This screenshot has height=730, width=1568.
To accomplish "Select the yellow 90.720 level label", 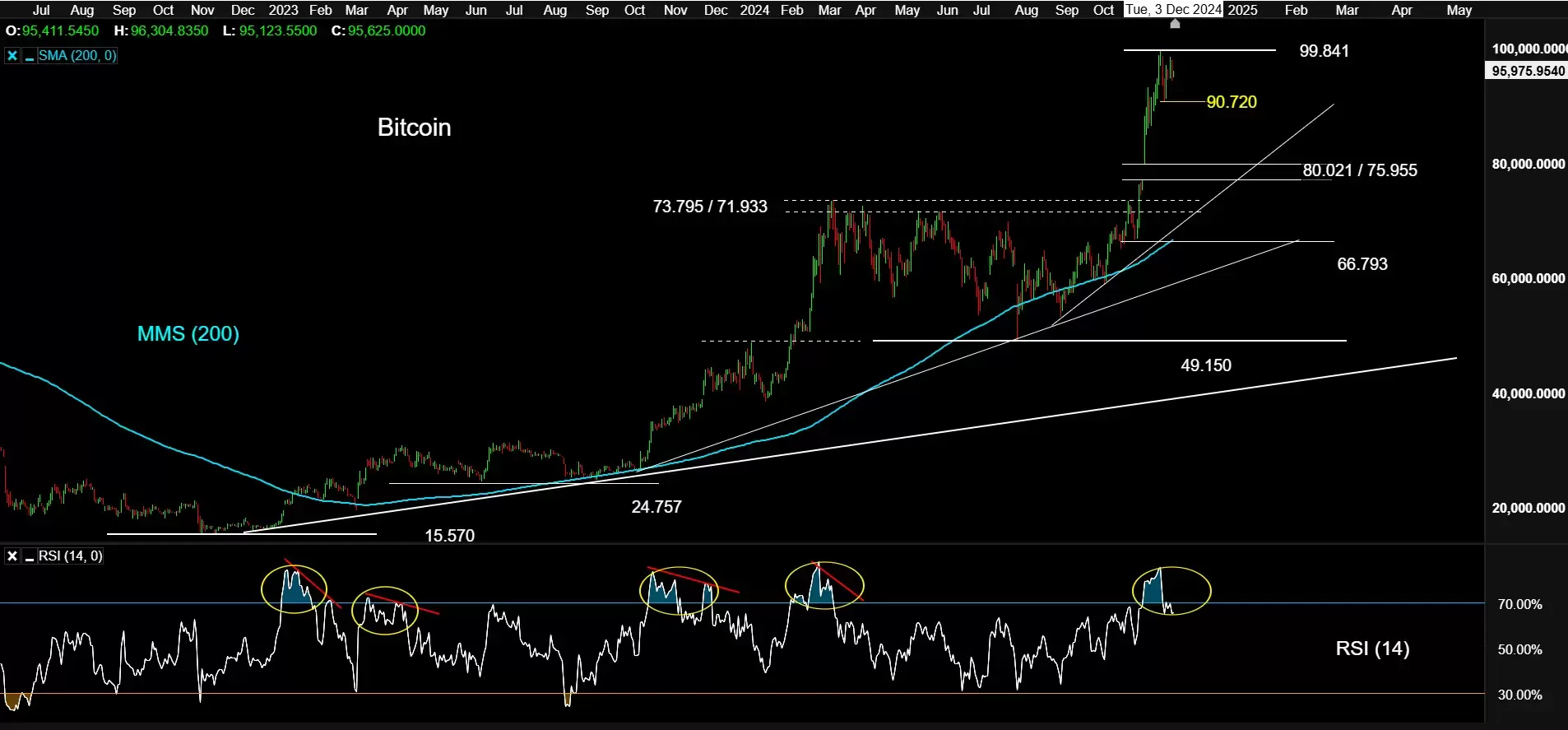I will [x=1232, y=102].
